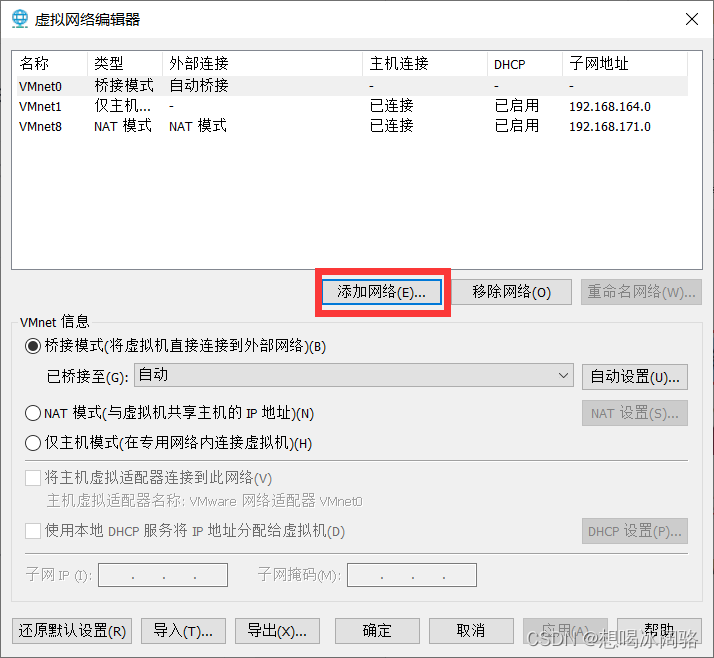This screenshot has width=714, height=658.
Task: Click 已连接 host cell of VMnet8
Action: [x=392, y=126]
